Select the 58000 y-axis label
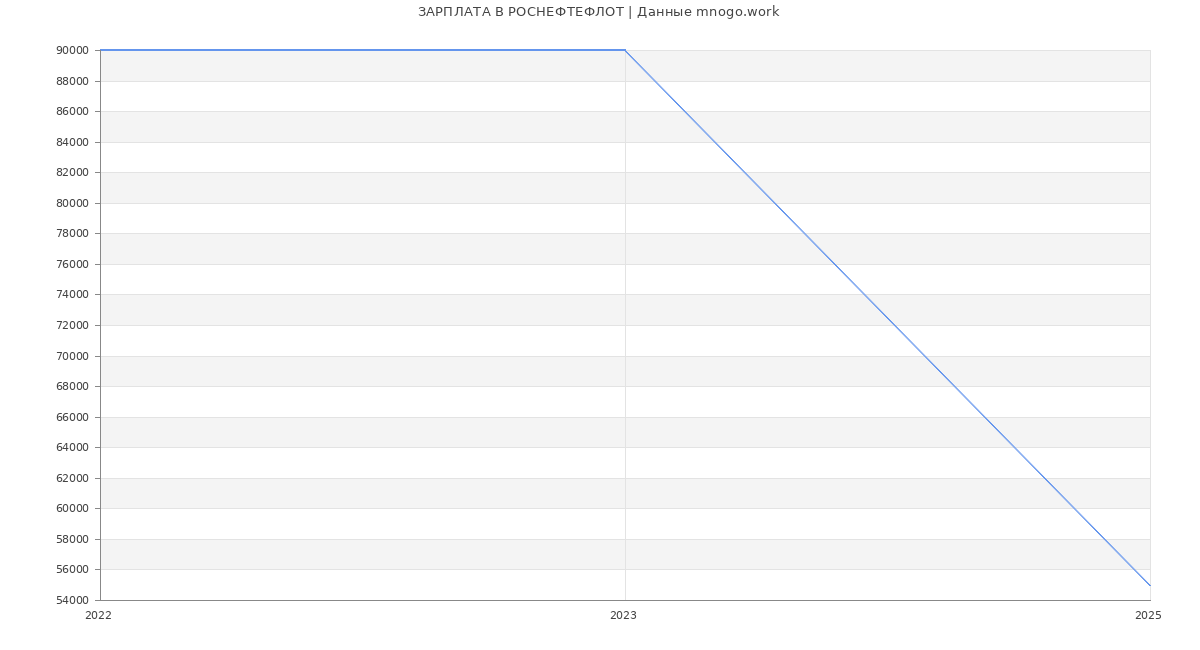Image resolution: width=1200 pixels, height=650 pixels. pyautogui.click(x=73, y=539)
